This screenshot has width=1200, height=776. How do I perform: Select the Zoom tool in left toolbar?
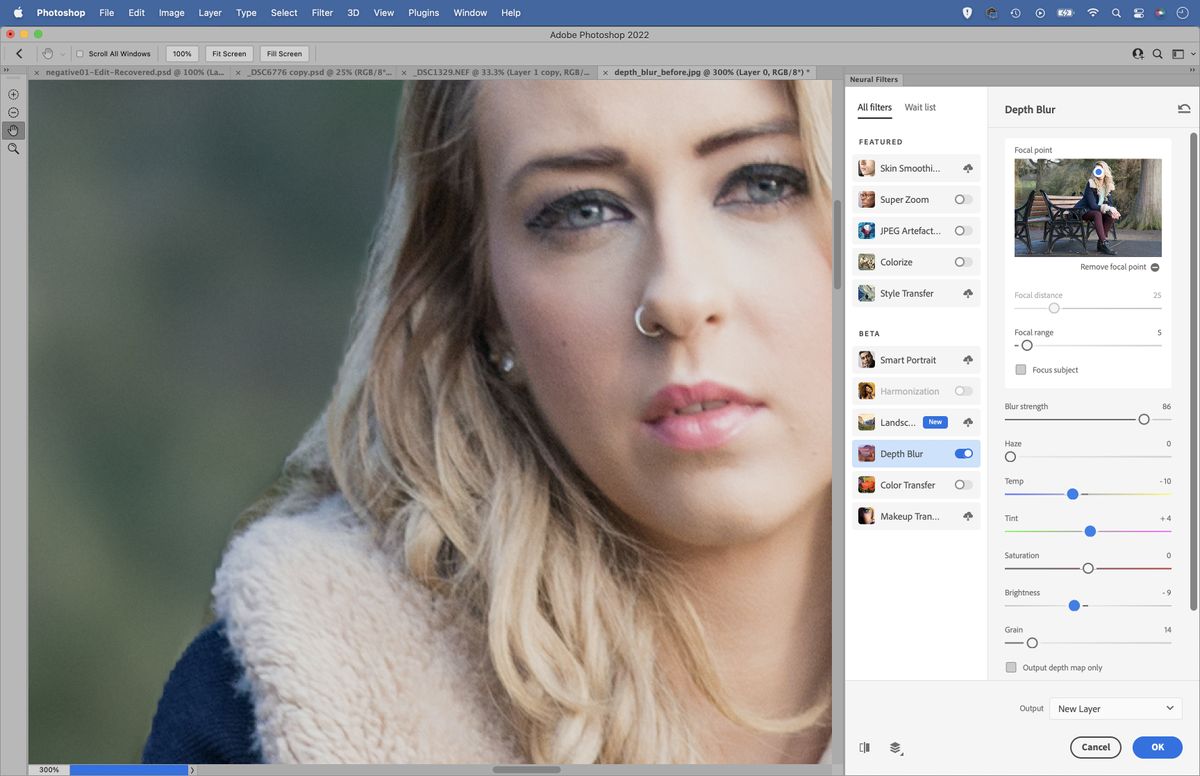[13, 149]
